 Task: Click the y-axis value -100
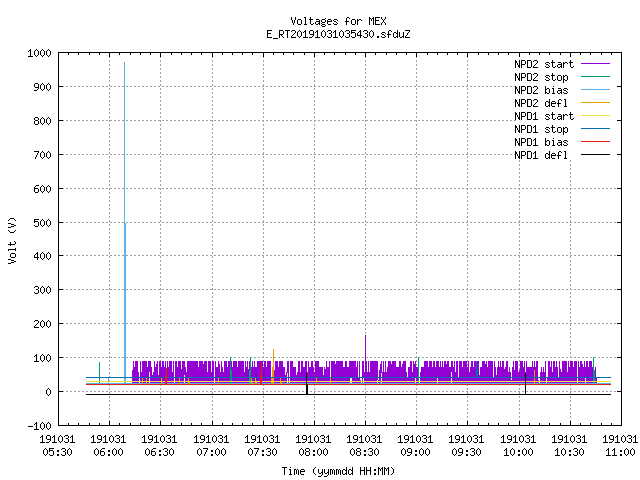[39, 426]
